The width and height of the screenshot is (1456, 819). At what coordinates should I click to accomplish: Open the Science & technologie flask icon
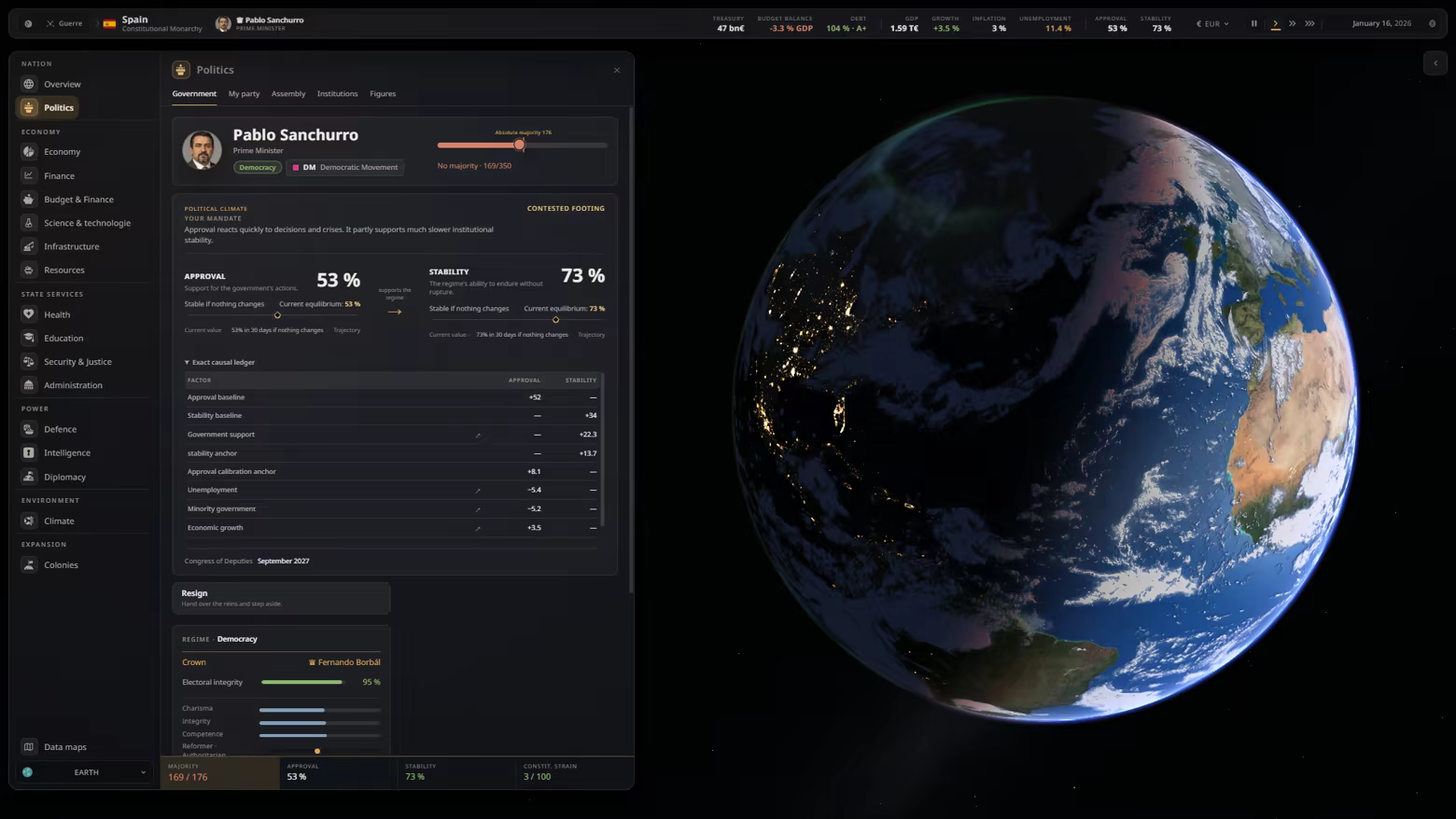click(29, 223)
